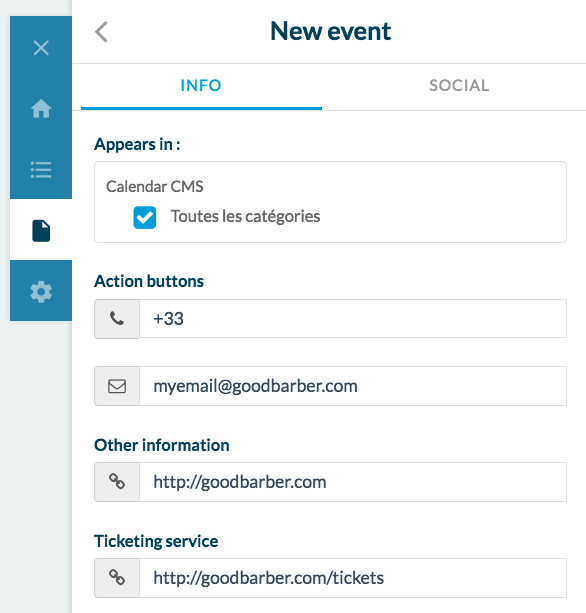This screenshot has width=586, height=613.
Task: Click the Calendar CMS section label
Action: click(155, 186)
